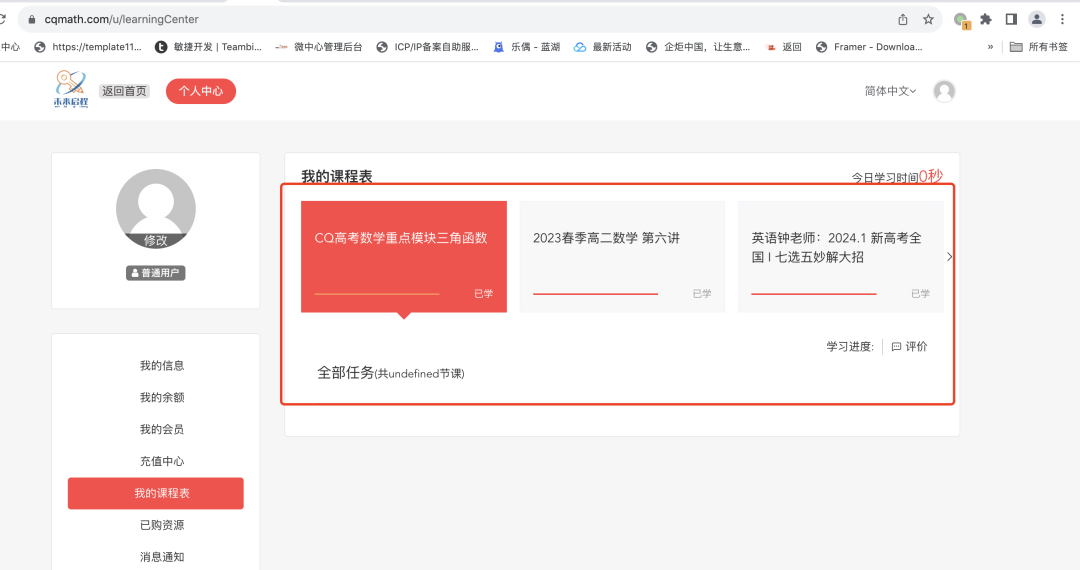Viewport: 1080px width, 570px height.
Task: Click the share icon in the address bar
Action: tap(902, 19)
